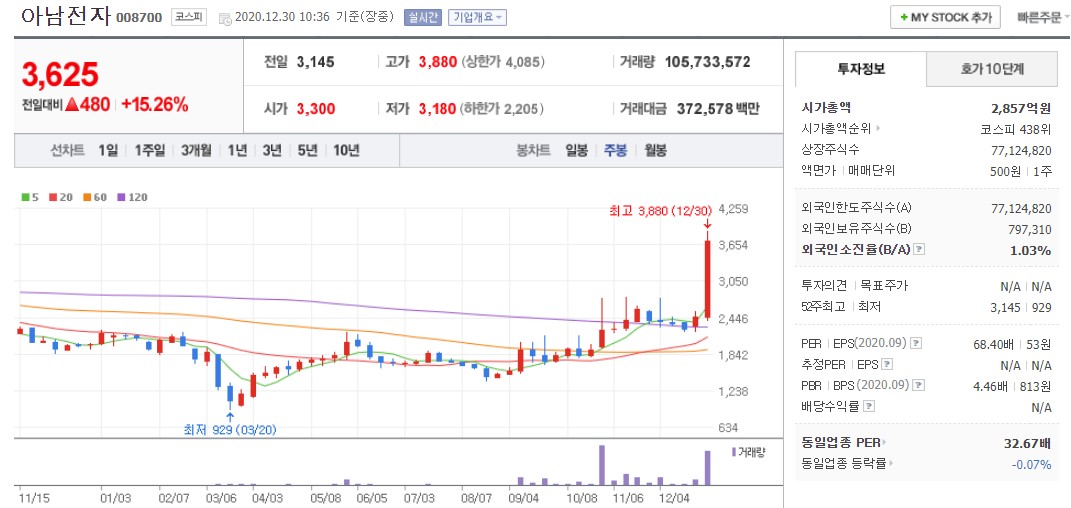Click the plus icon on MY STOCK 추가
The image size is (1071, 508).
904,17
